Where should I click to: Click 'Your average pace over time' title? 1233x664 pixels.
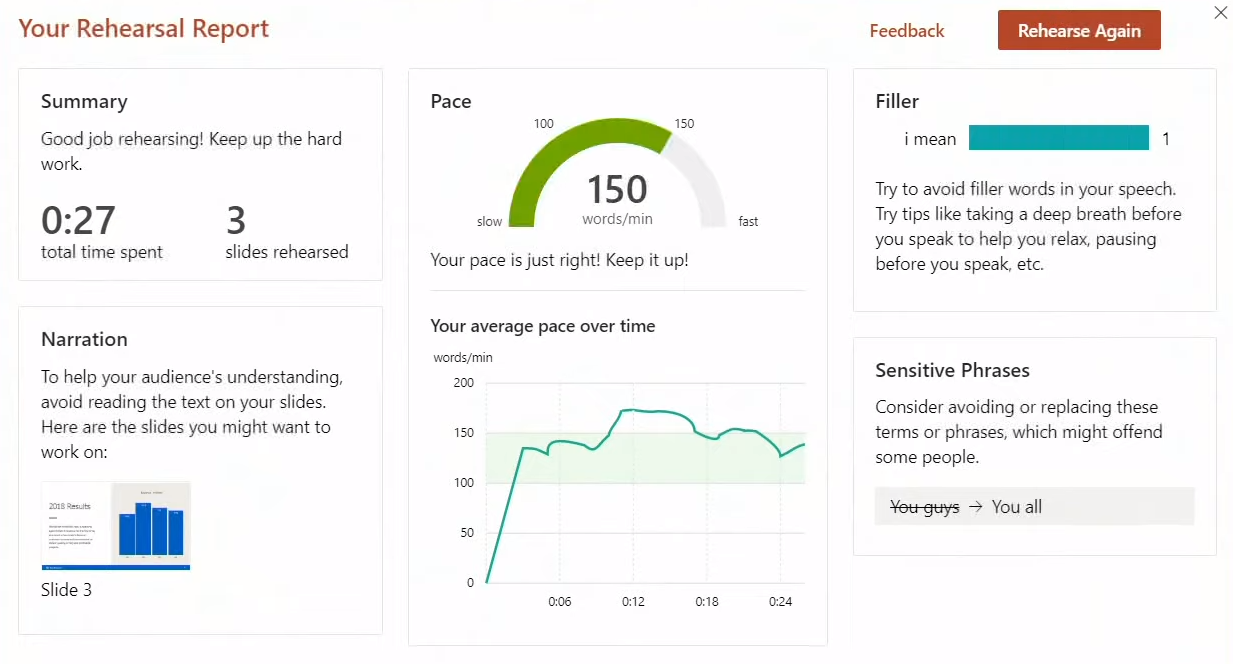(542, 326)
